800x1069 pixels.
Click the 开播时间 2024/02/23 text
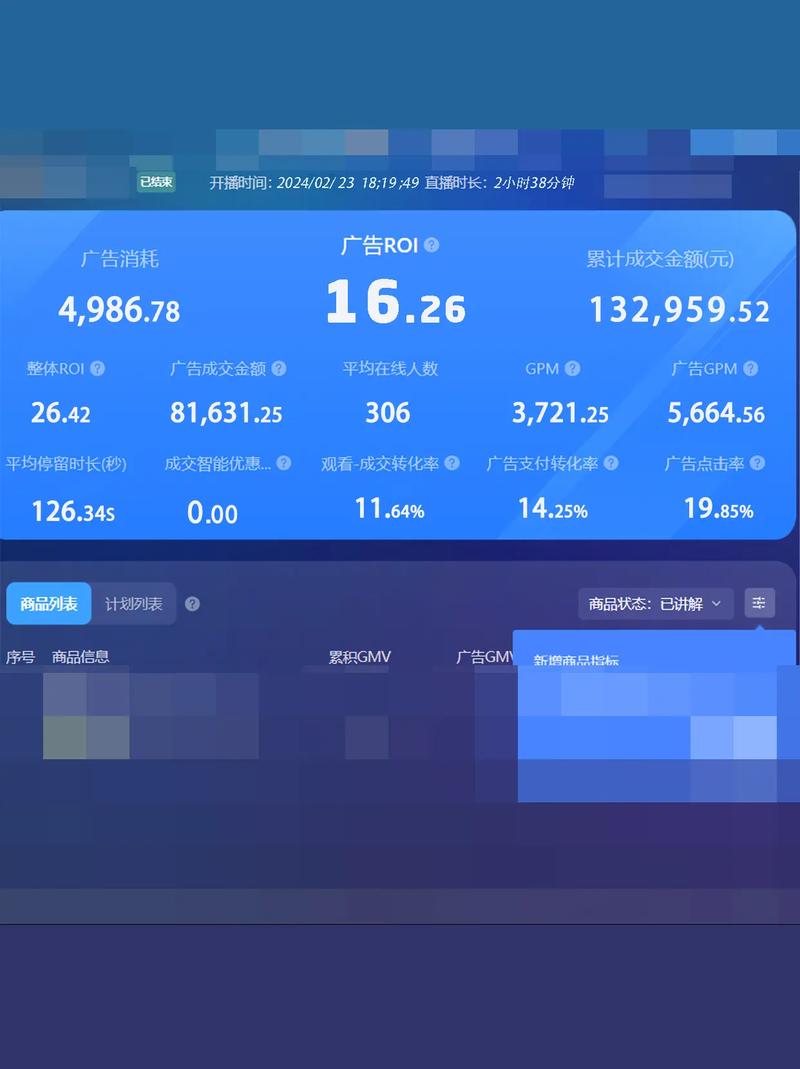point(314,183)
